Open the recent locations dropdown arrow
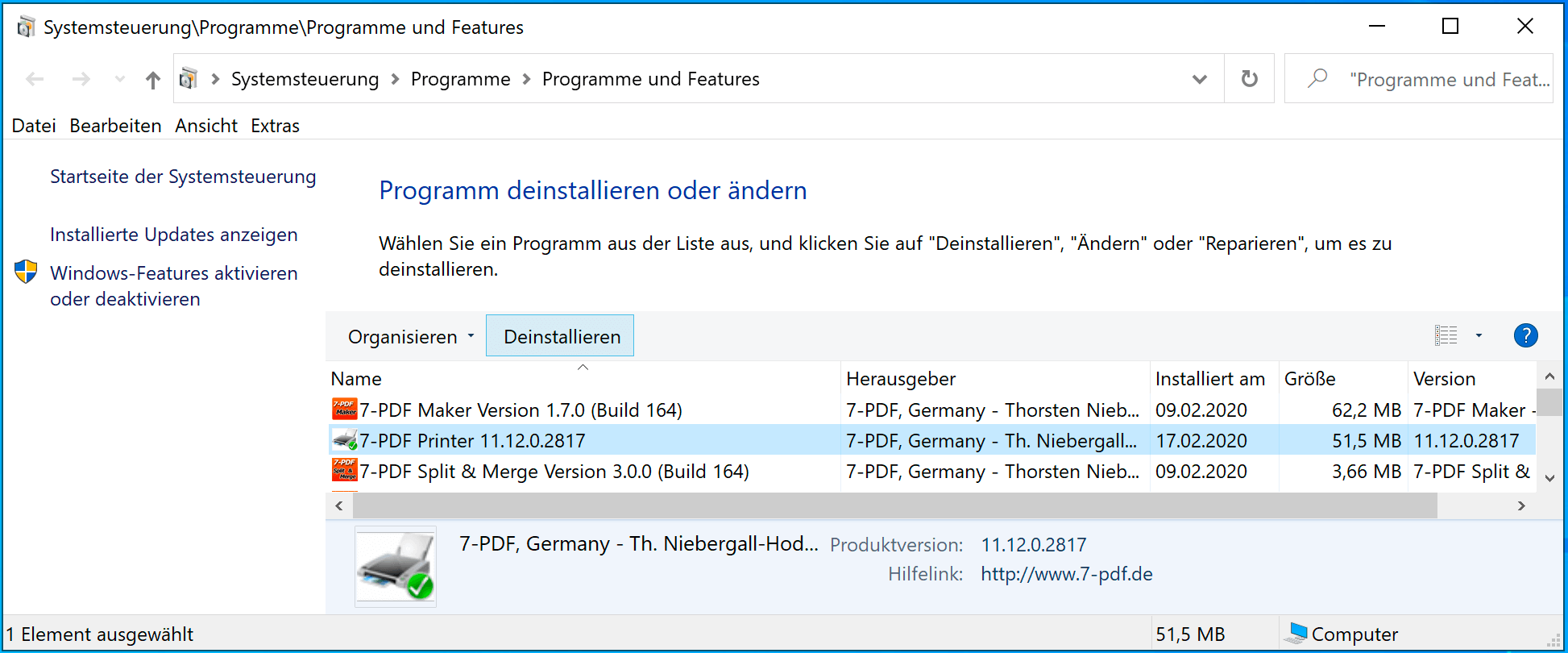 pyautogui.click(x=120, y=79)
